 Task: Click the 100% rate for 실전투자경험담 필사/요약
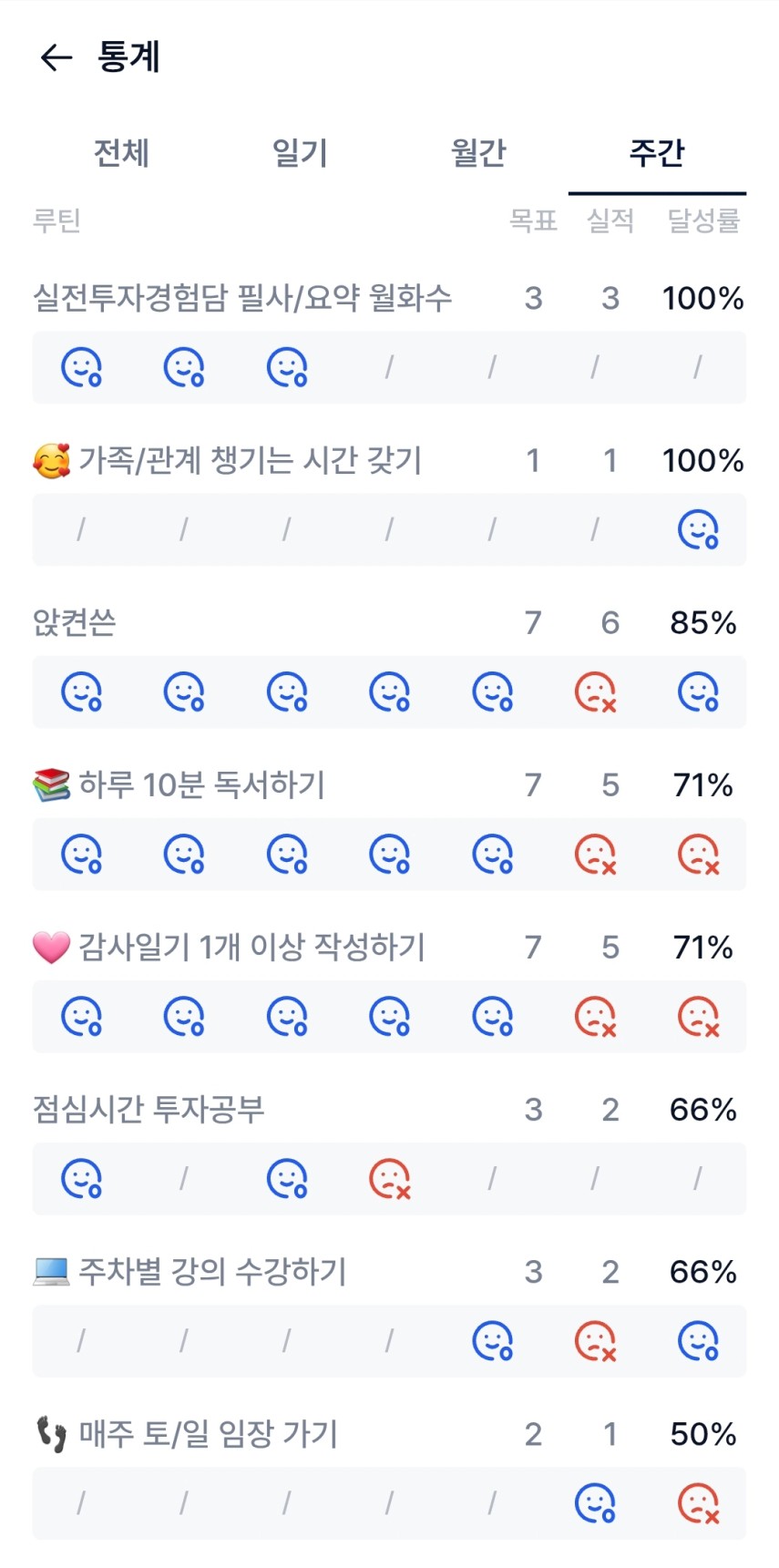[x=702, y=298]
